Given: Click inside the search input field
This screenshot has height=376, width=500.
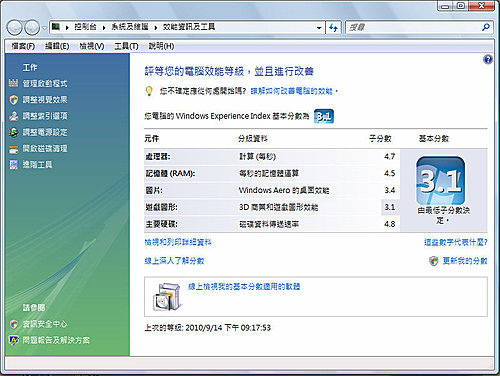Looking at the screenshot, I should pos(413,27).
